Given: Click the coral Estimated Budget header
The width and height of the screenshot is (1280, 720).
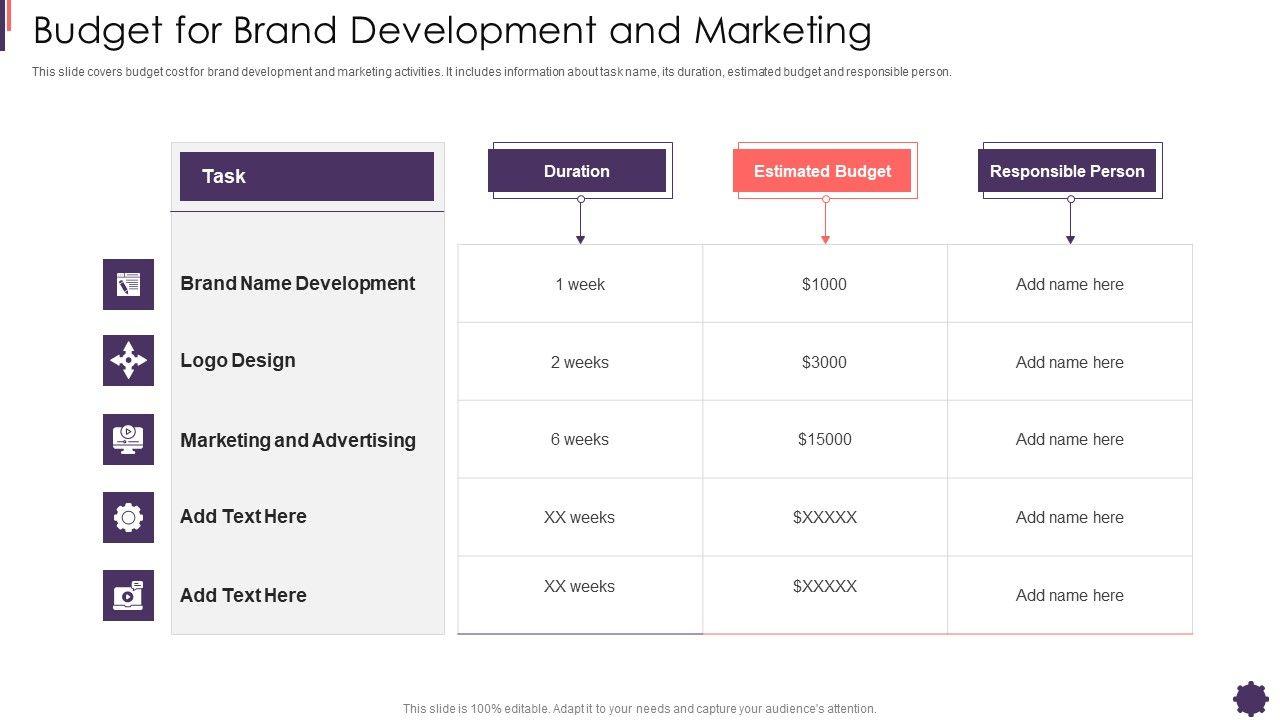Looking at the screenshot, I should pyautogui.click(x=822, y=171).
